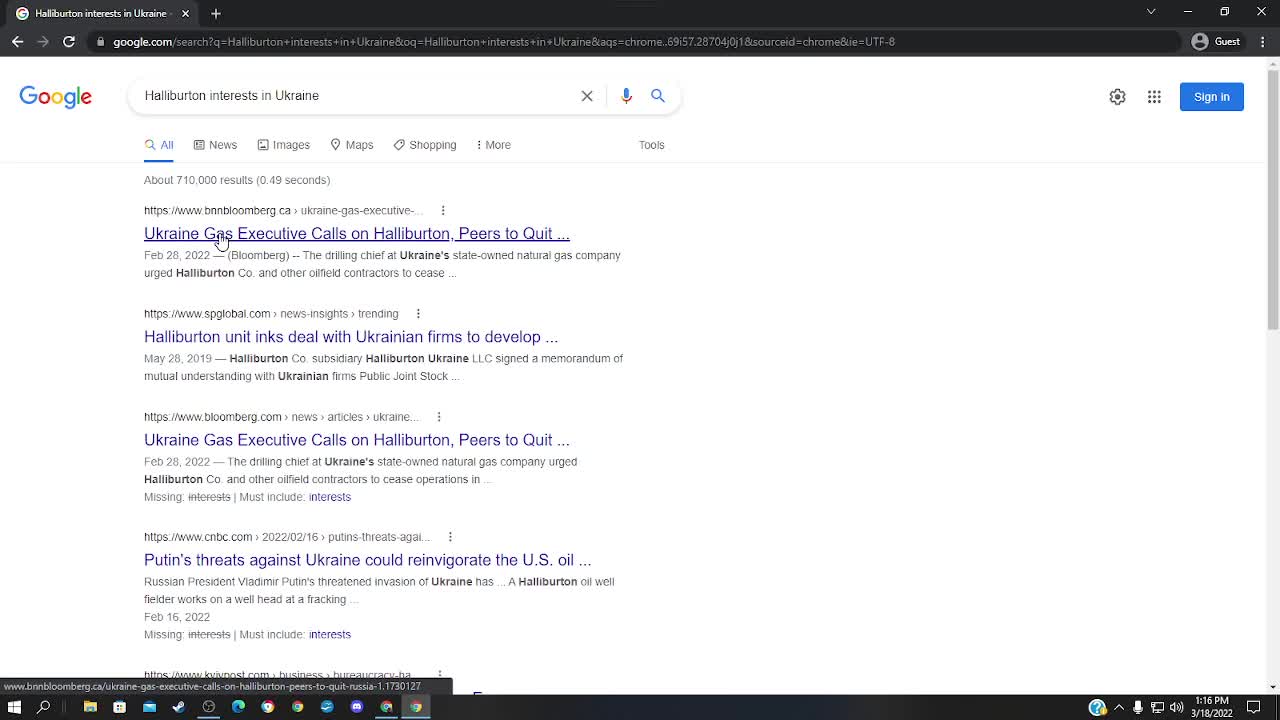Open the network tray icon
Image resolution: width=1280 pixels, height=720 pixels.
click(1157, 707)
